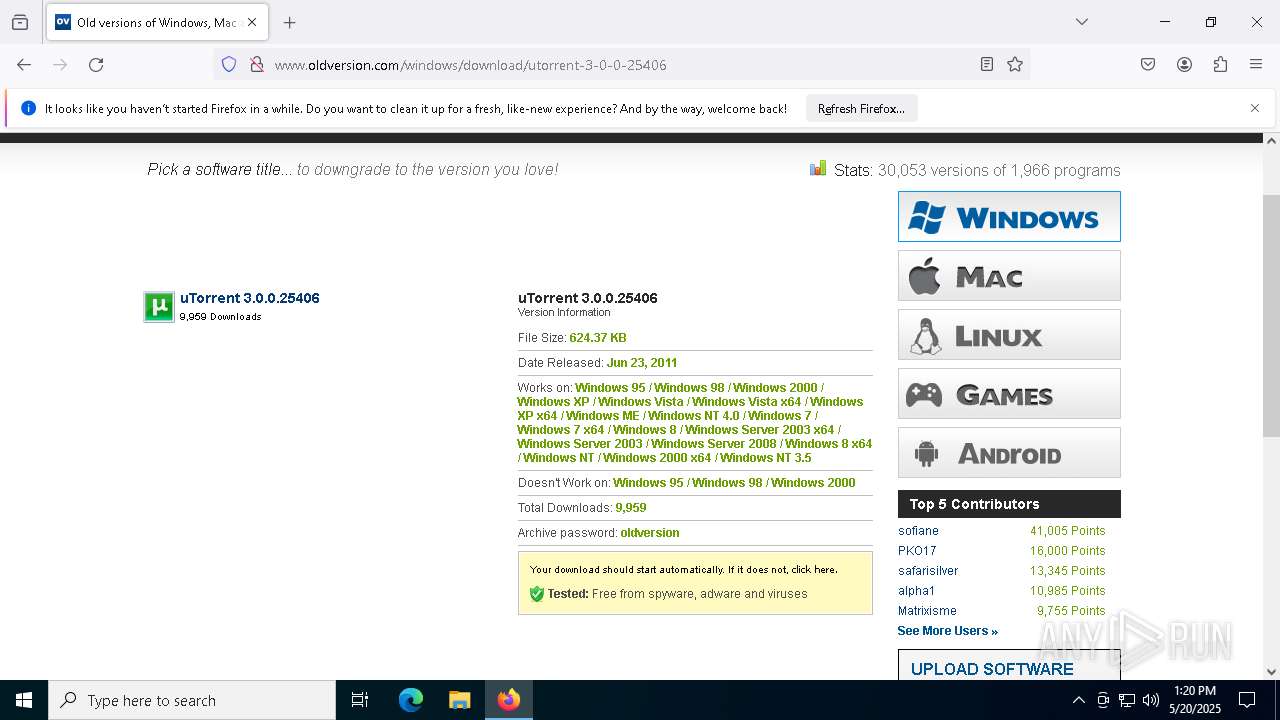Open a new tab with the plus button
The image size is (1280, 720).
pyautogui.click(x=289, y=22)
